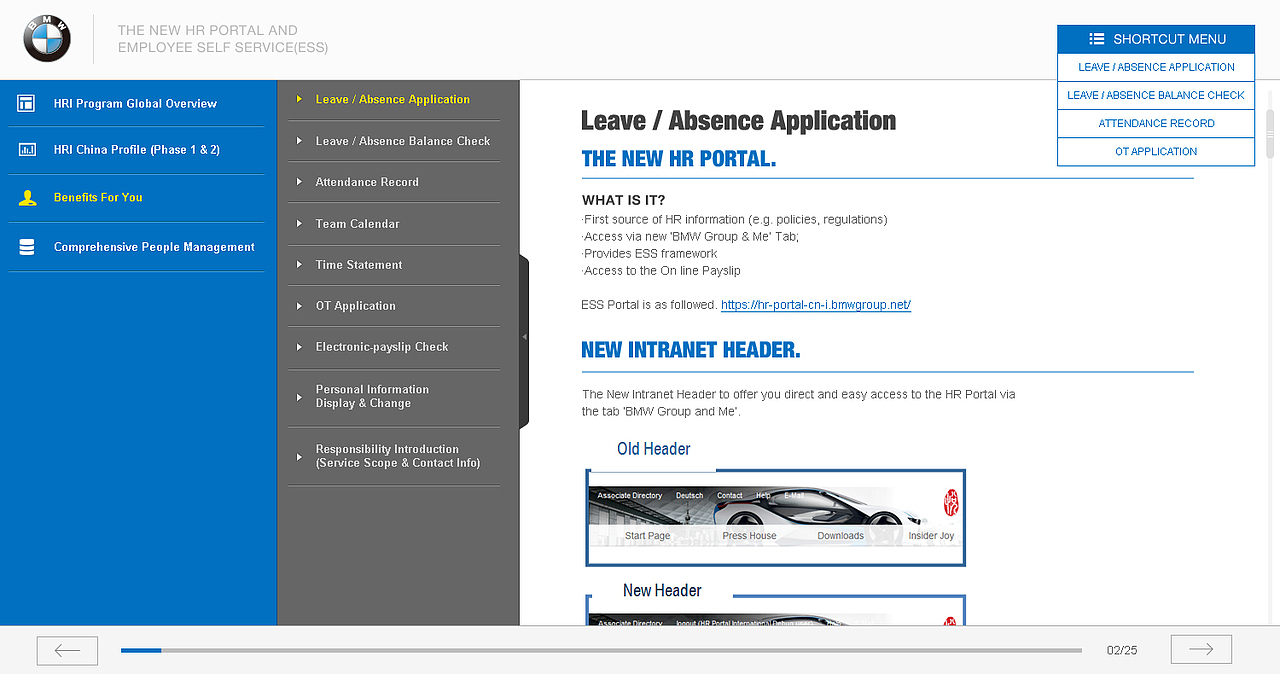Click the New Header screenshot image
This screenshot has height=674, width=1280.
pyautogui.click(x=776, y=610)
